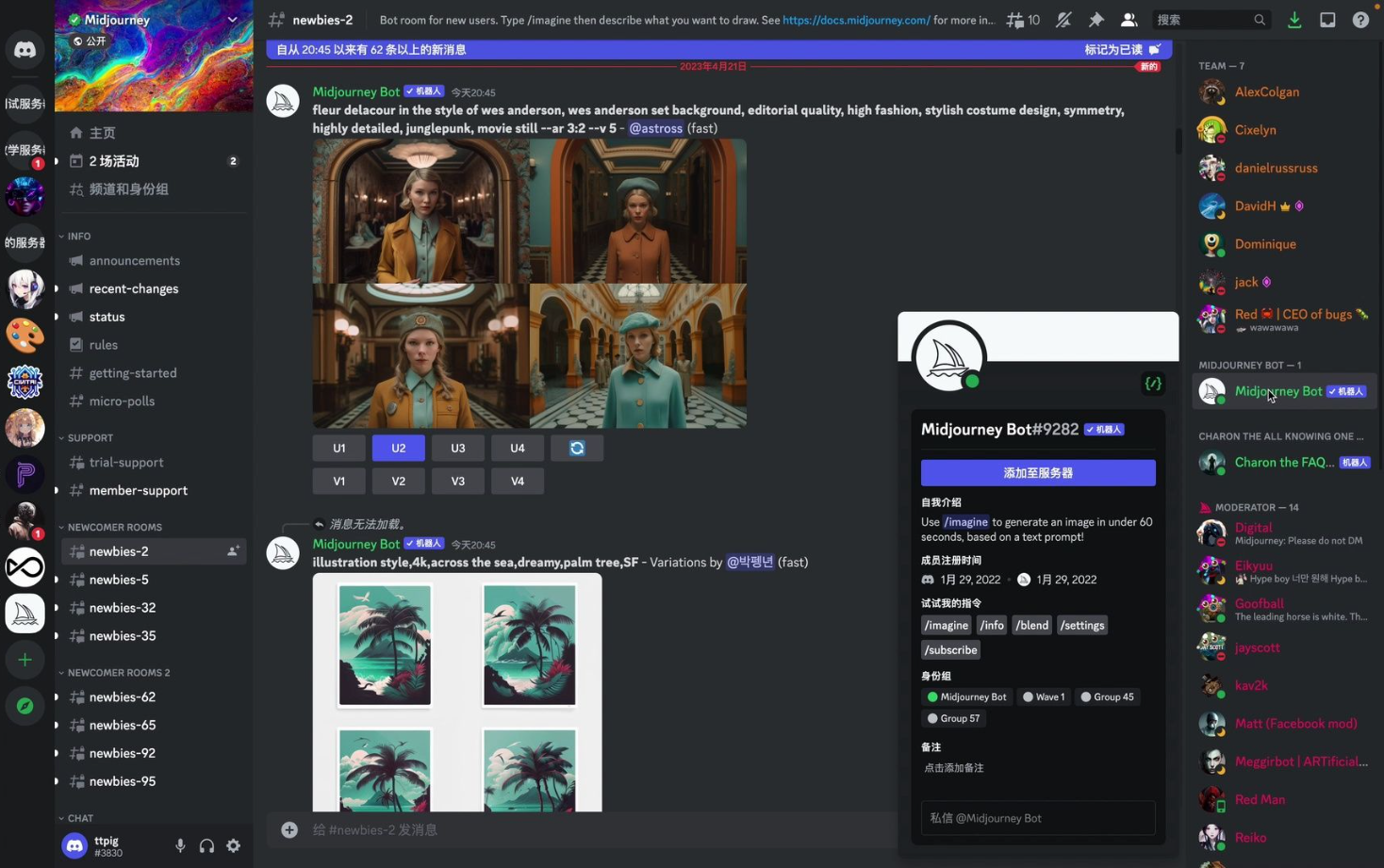Open the docs.midjourney.com link
The image size is (1384, 868).
point(856,20)
